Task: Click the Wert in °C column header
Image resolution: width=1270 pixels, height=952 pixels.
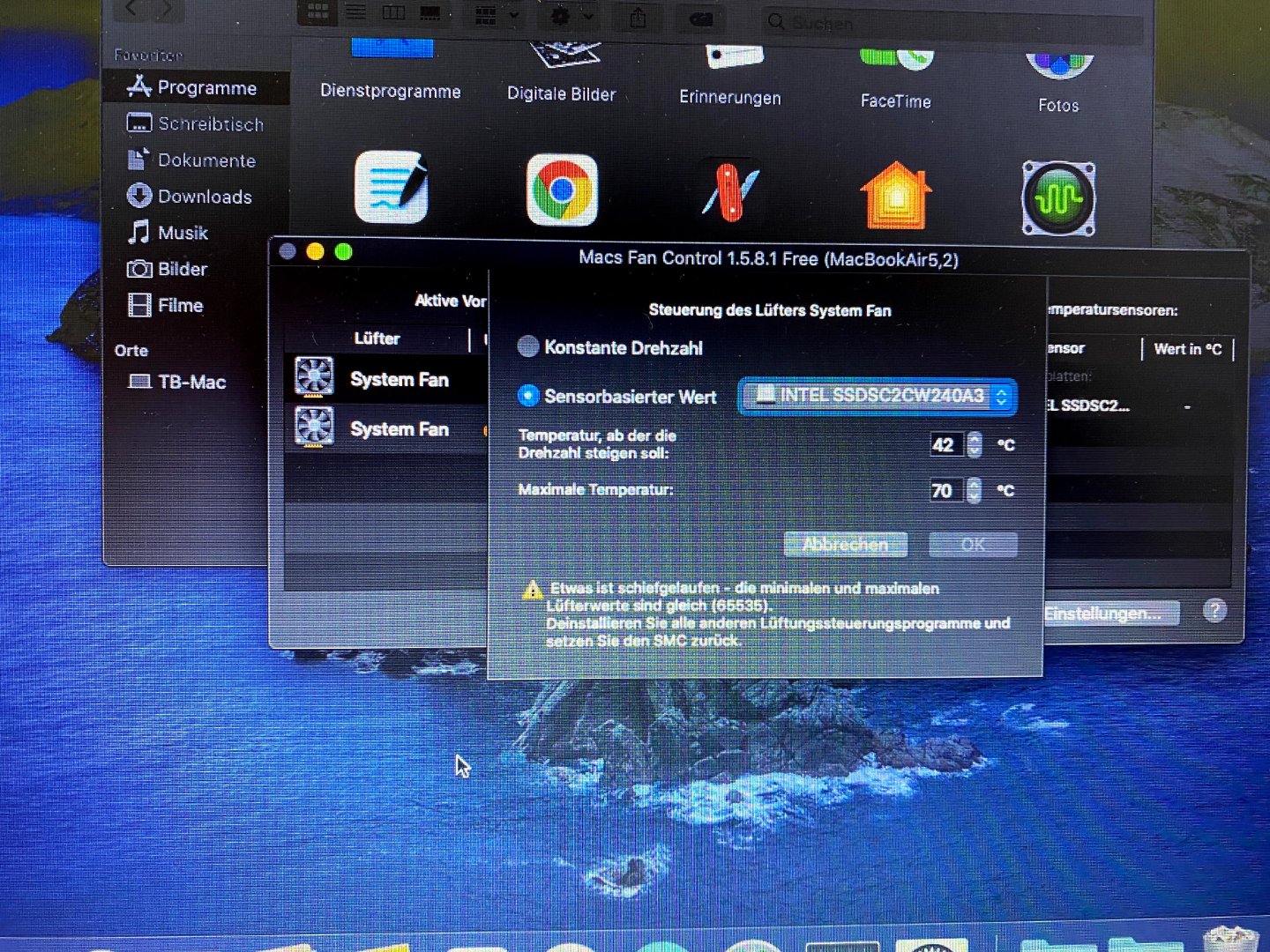Action: click(1187, 349)
